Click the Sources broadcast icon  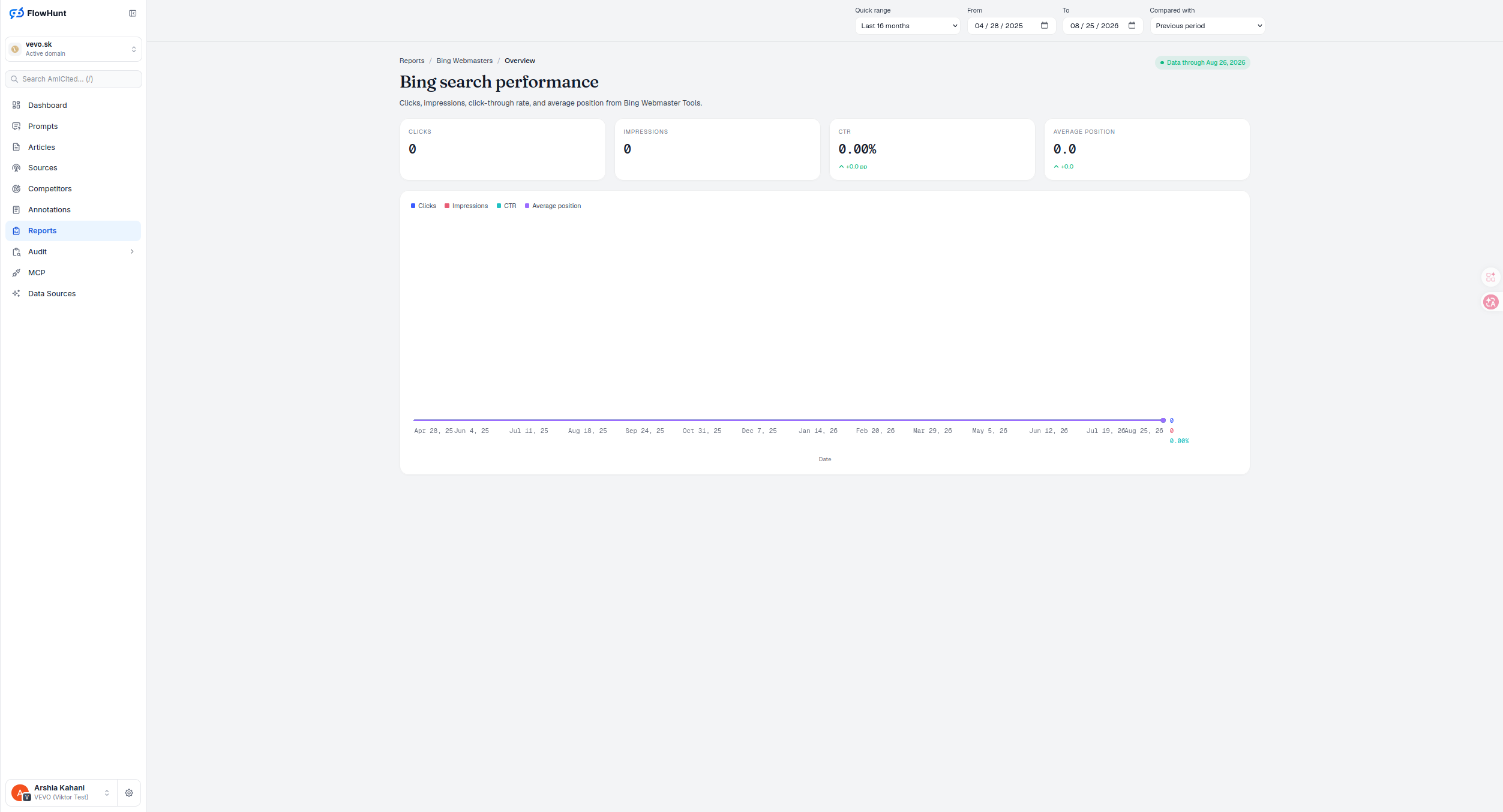(x=16, y=168)
